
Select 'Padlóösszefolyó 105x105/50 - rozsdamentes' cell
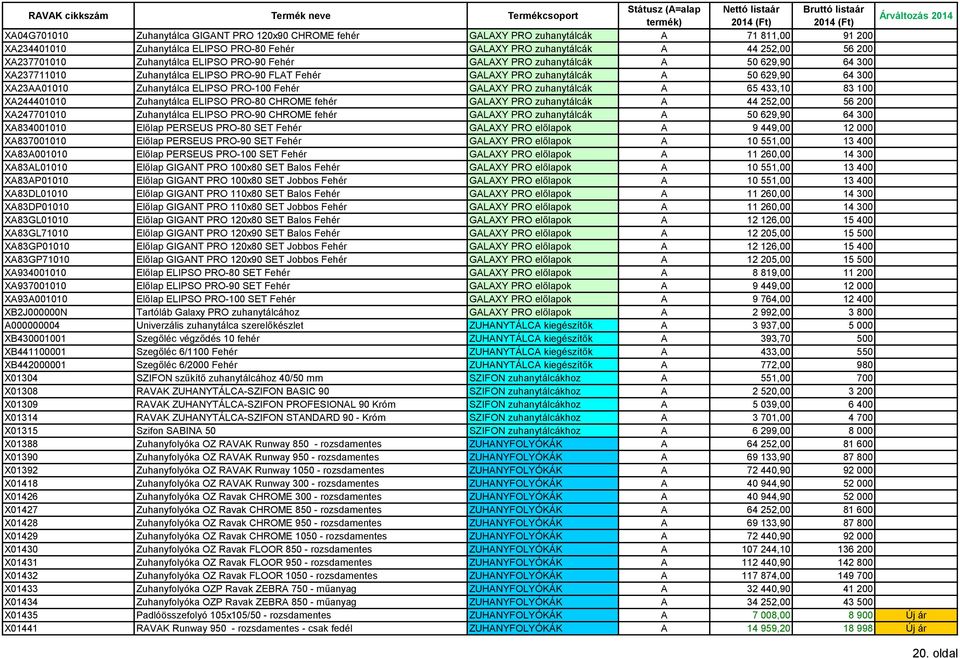tap(301, 615)
